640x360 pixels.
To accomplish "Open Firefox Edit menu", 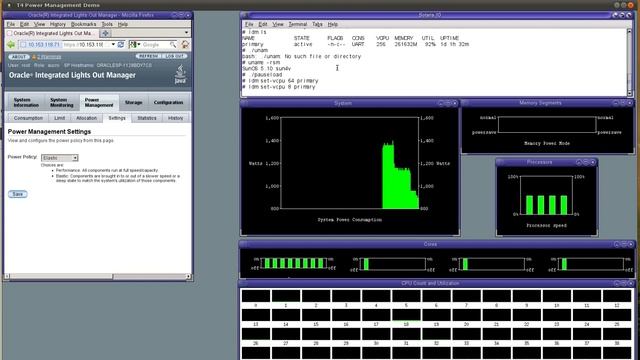I will 24,24.
